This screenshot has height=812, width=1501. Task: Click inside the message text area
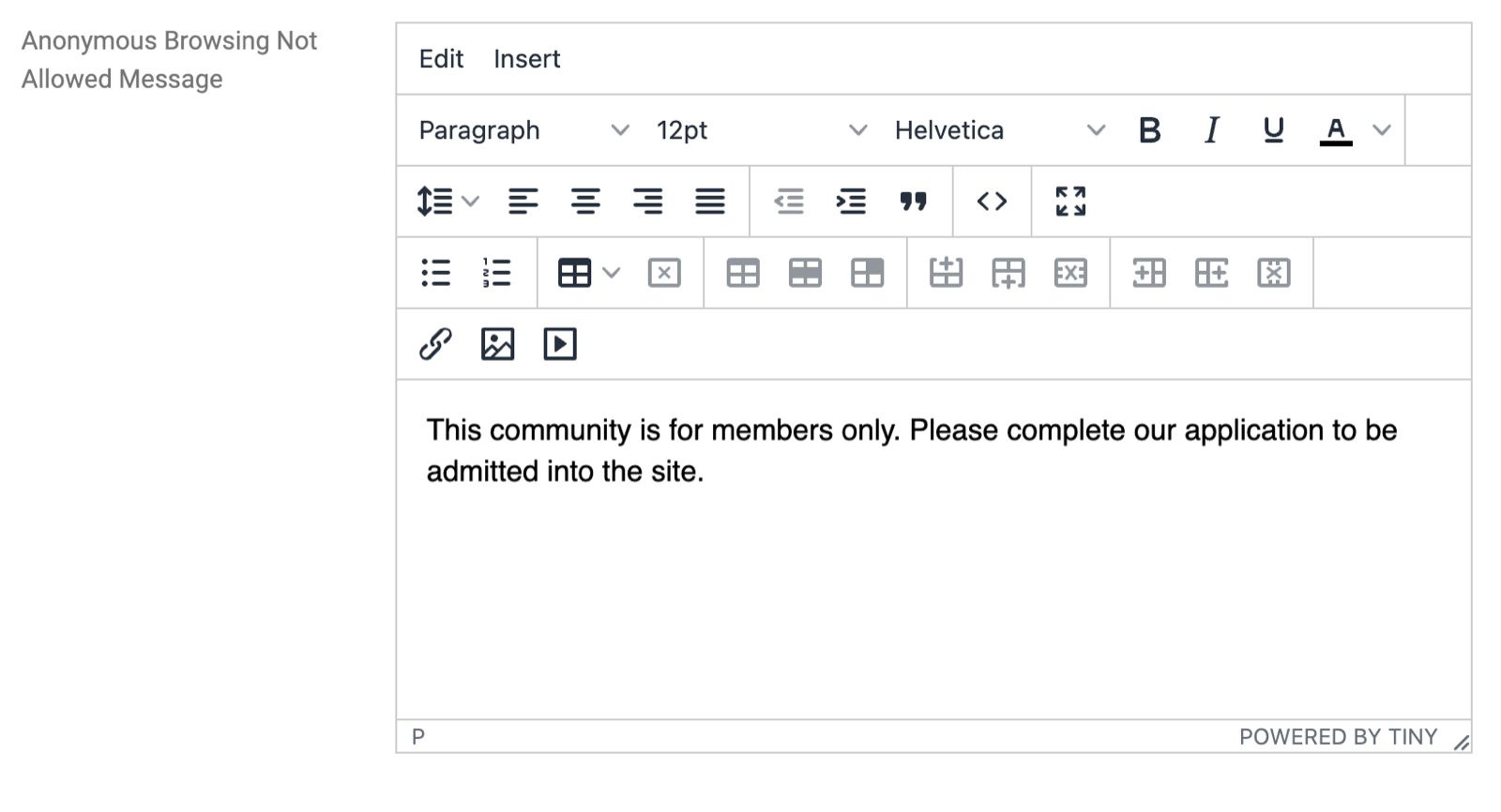[933, 549]
